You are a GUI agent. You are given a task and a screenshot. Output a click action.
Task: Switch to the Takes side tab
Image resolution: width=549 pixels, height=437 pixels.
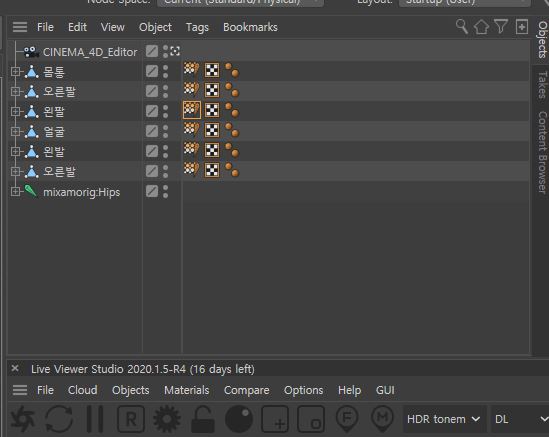tap(542, 84)
